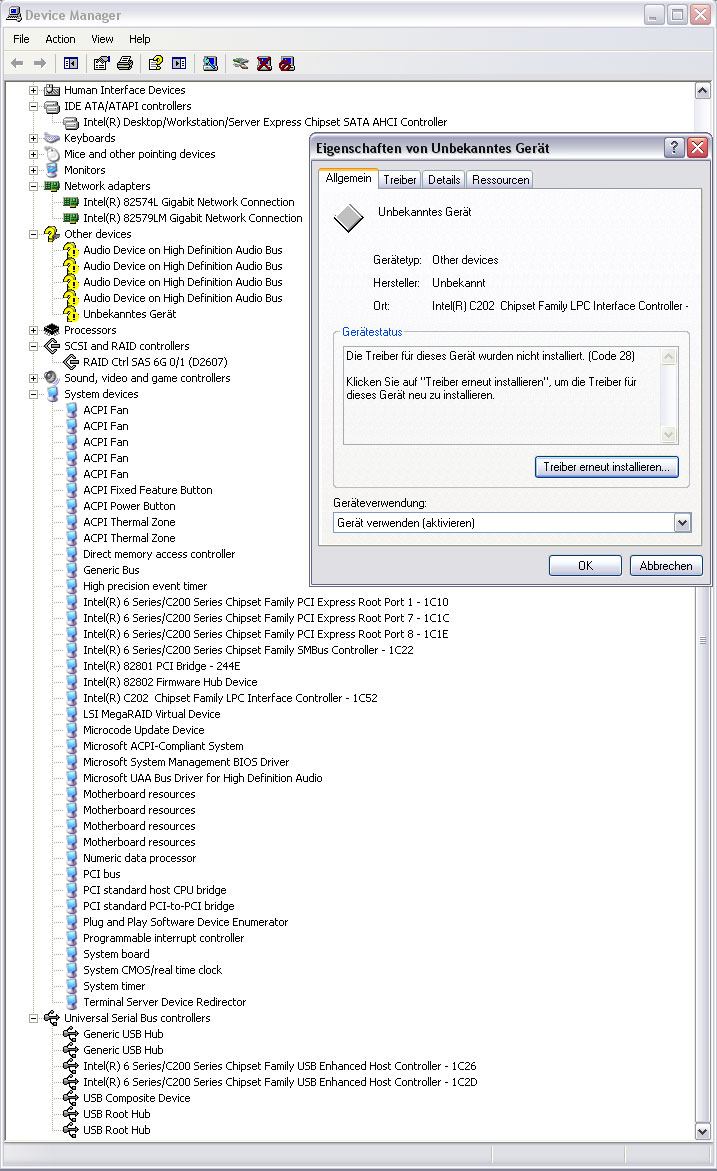Screen dimensions: 717x1171
Task: Expand the Keyboards node
Action: pos(33,138)
